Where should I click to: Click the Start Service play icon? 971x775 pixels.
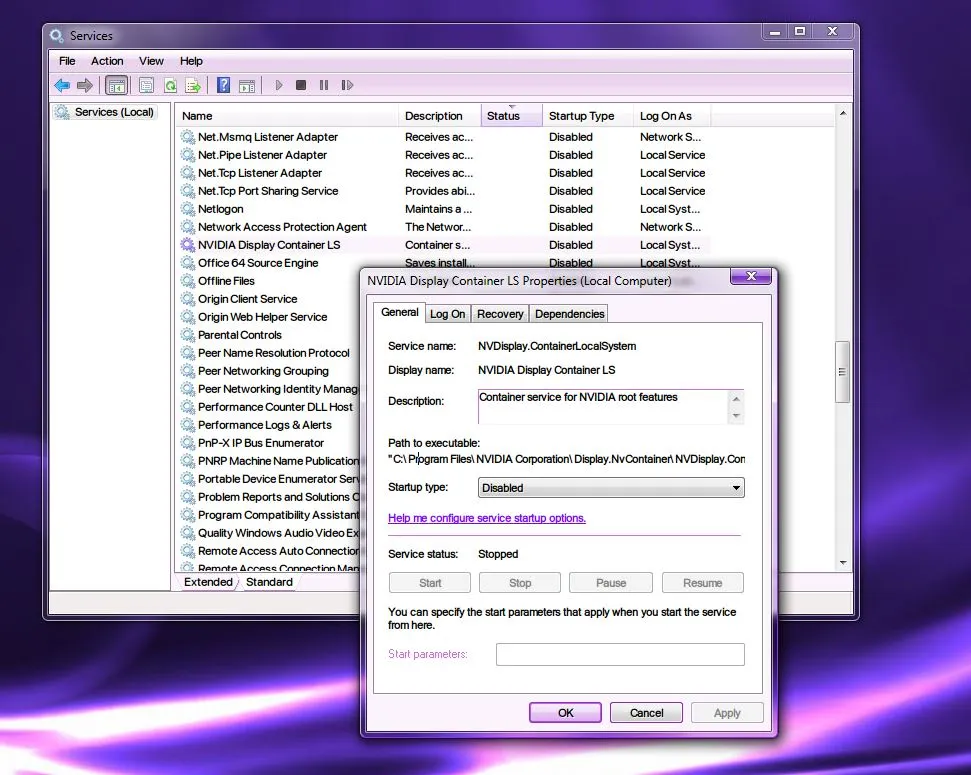click(279, 85)
